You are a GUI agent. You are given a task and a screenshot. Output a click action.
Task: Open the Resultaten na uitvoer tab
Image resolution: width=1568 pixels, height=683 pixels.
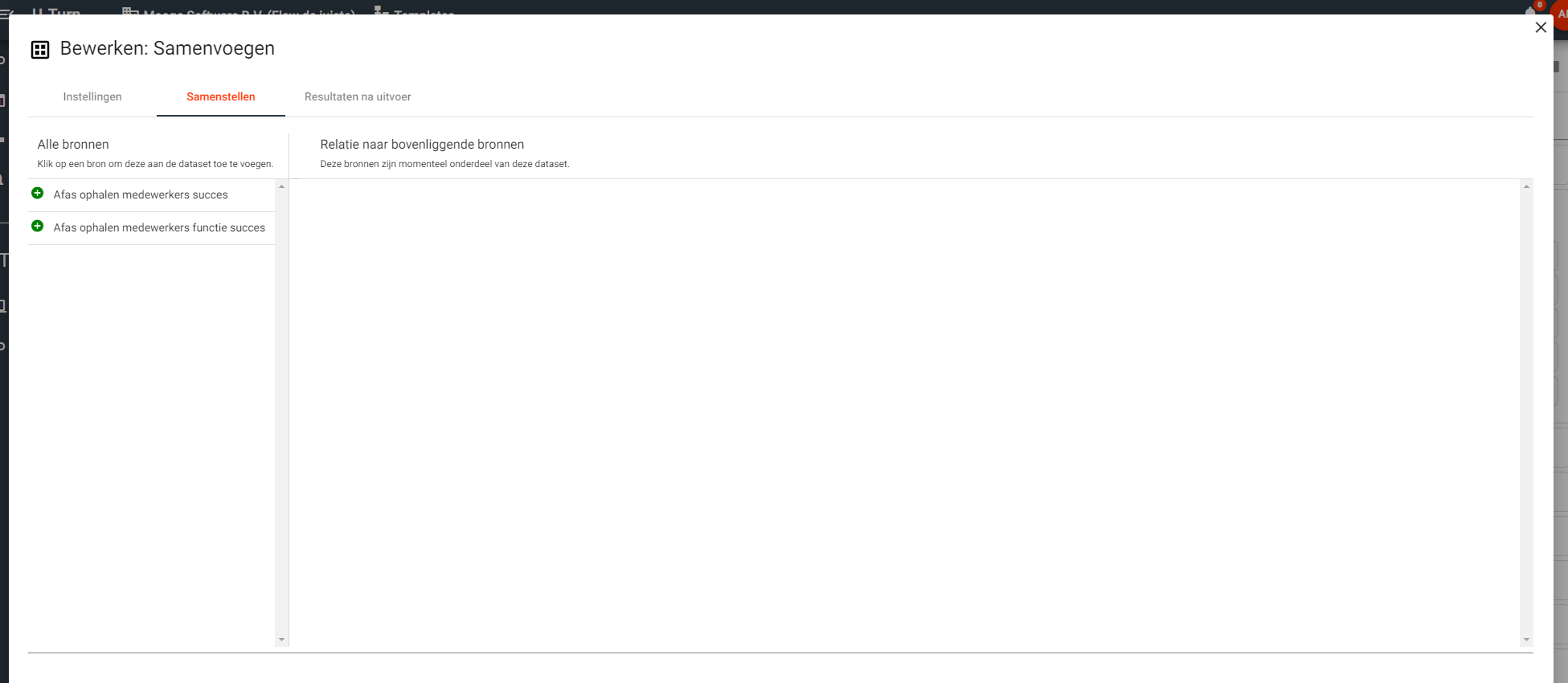(358, 97)
